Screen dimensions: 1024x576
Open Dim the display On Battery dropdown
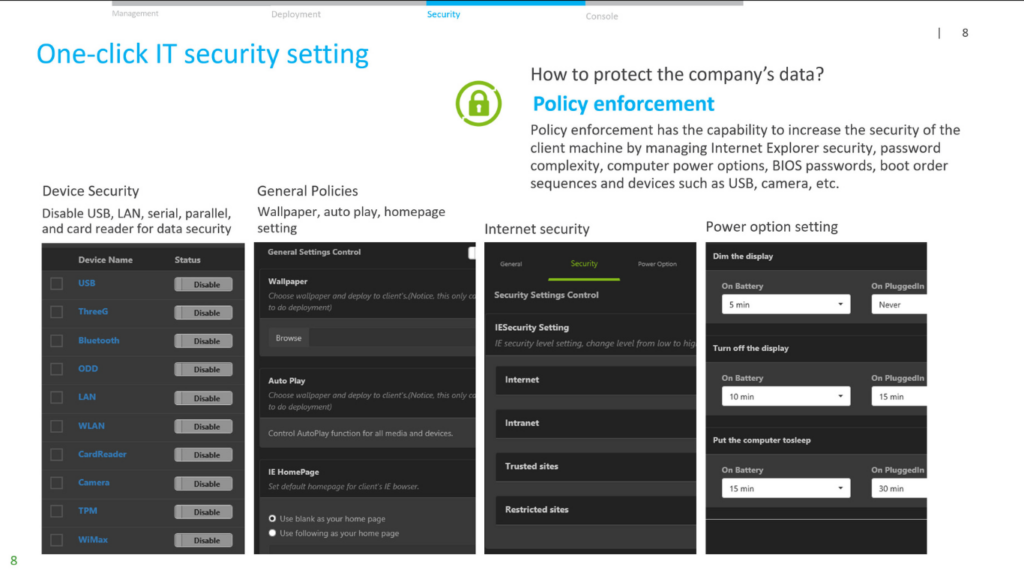tap(786, 304)
